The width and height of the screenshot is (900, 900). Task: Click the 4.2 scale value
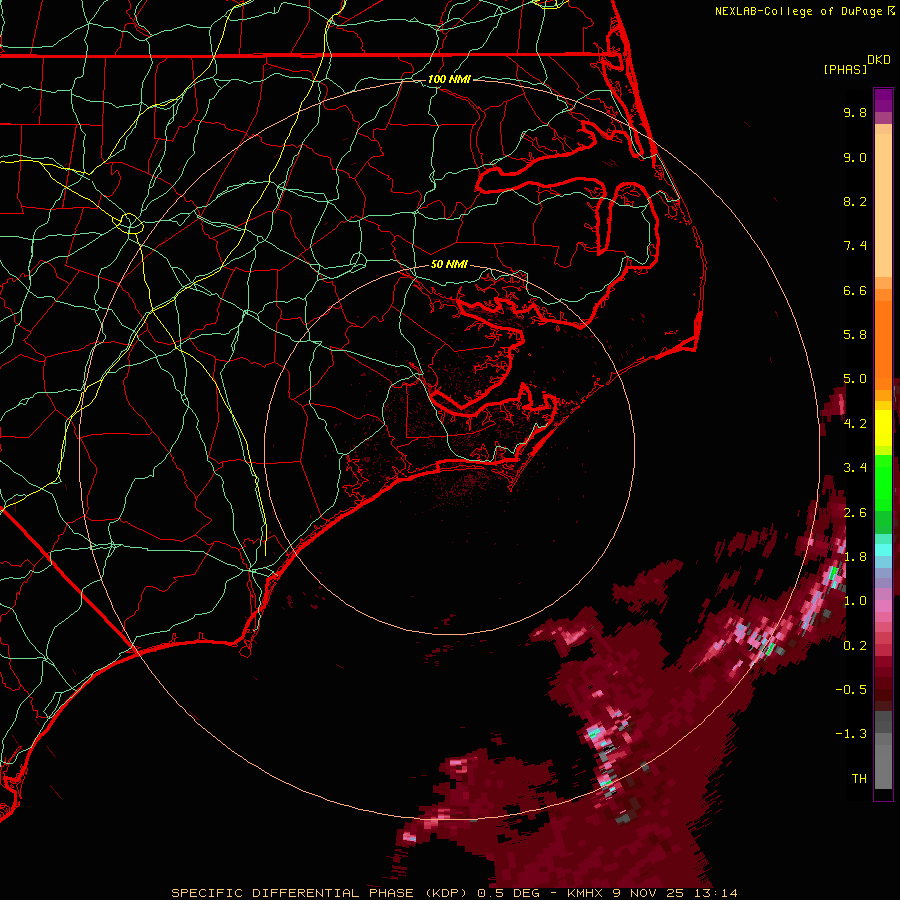(x=855, y=424)
